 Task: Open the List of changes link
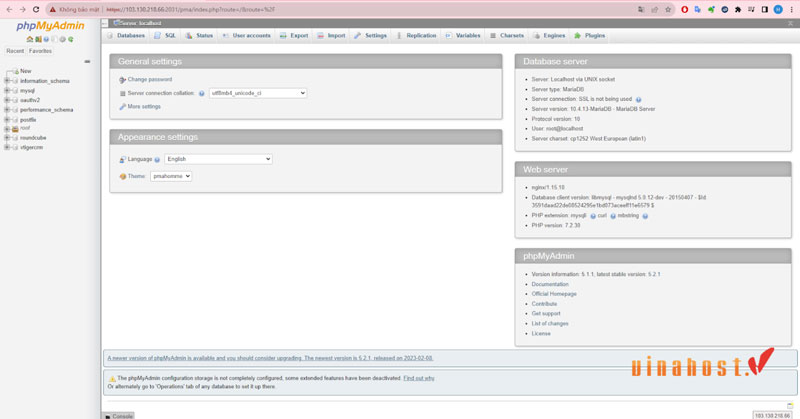(550, 324)
